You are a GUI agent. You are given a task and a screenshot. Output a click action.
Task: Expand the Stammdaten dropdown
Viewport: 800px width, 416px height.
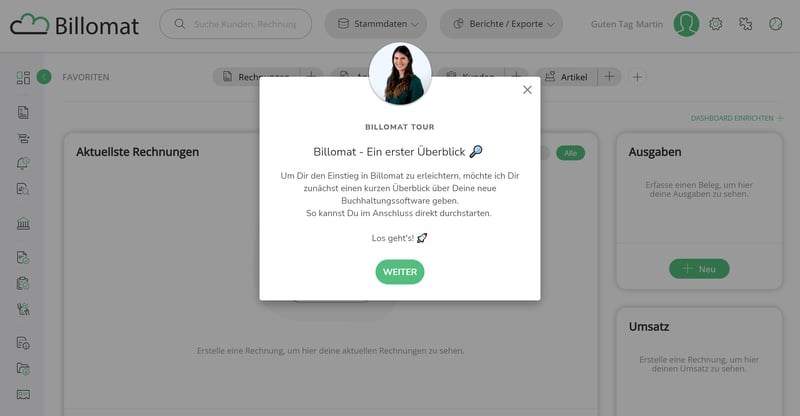click(376, 24)
